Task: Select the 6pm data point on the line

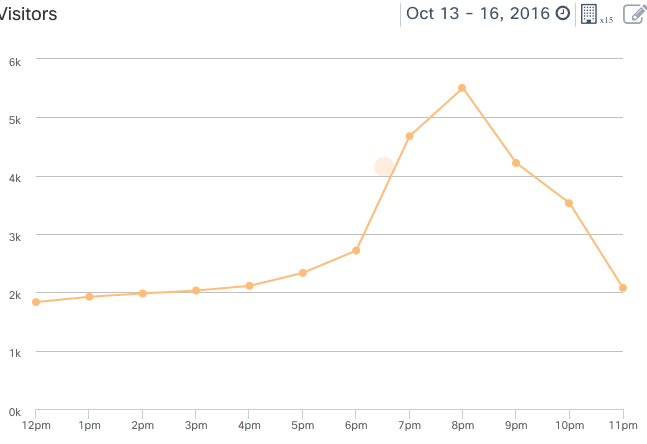Action: click(356, 250)
